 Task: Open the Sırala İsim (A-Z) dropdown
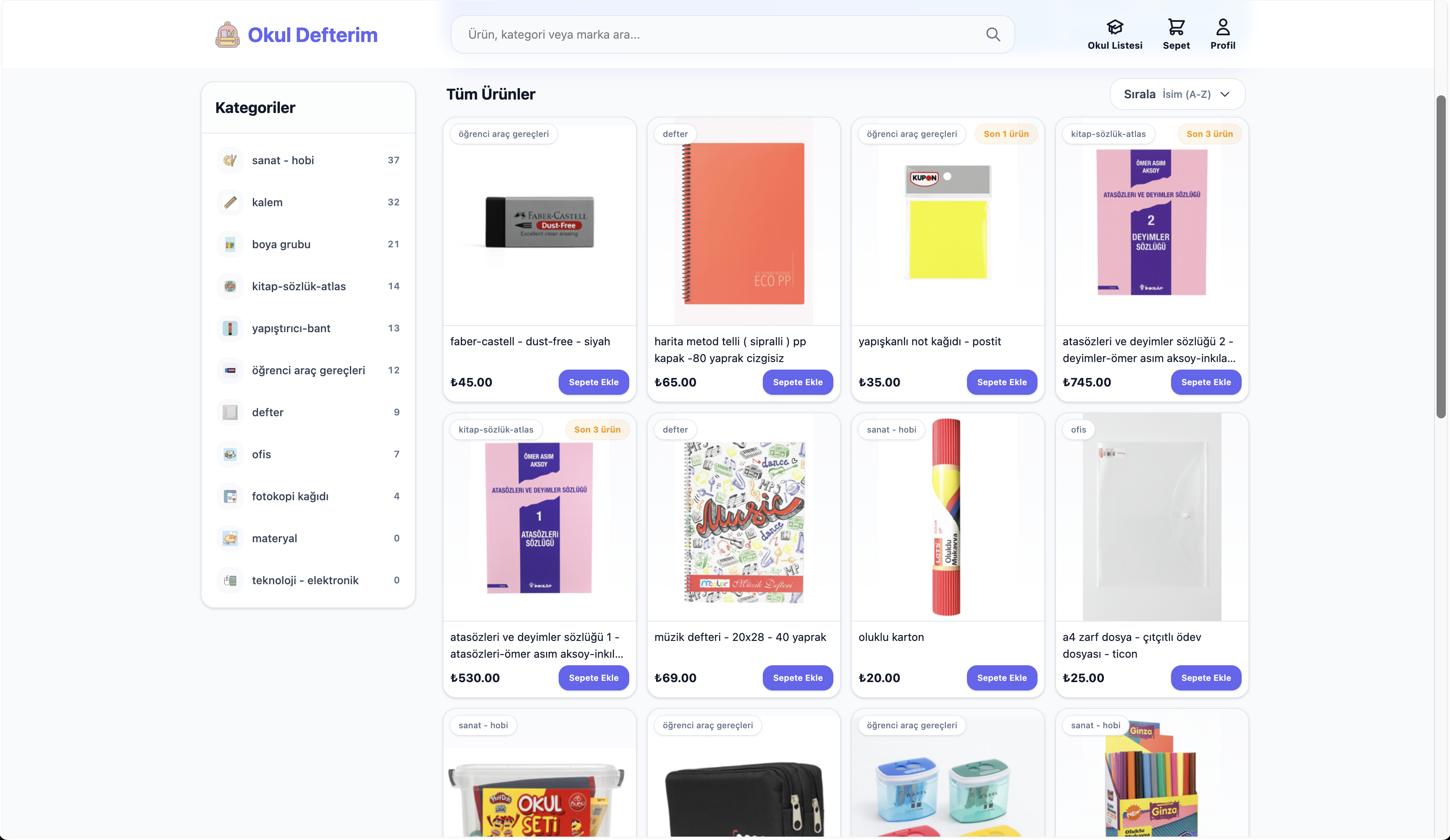pyautogui.click(x=1177, y=94)
